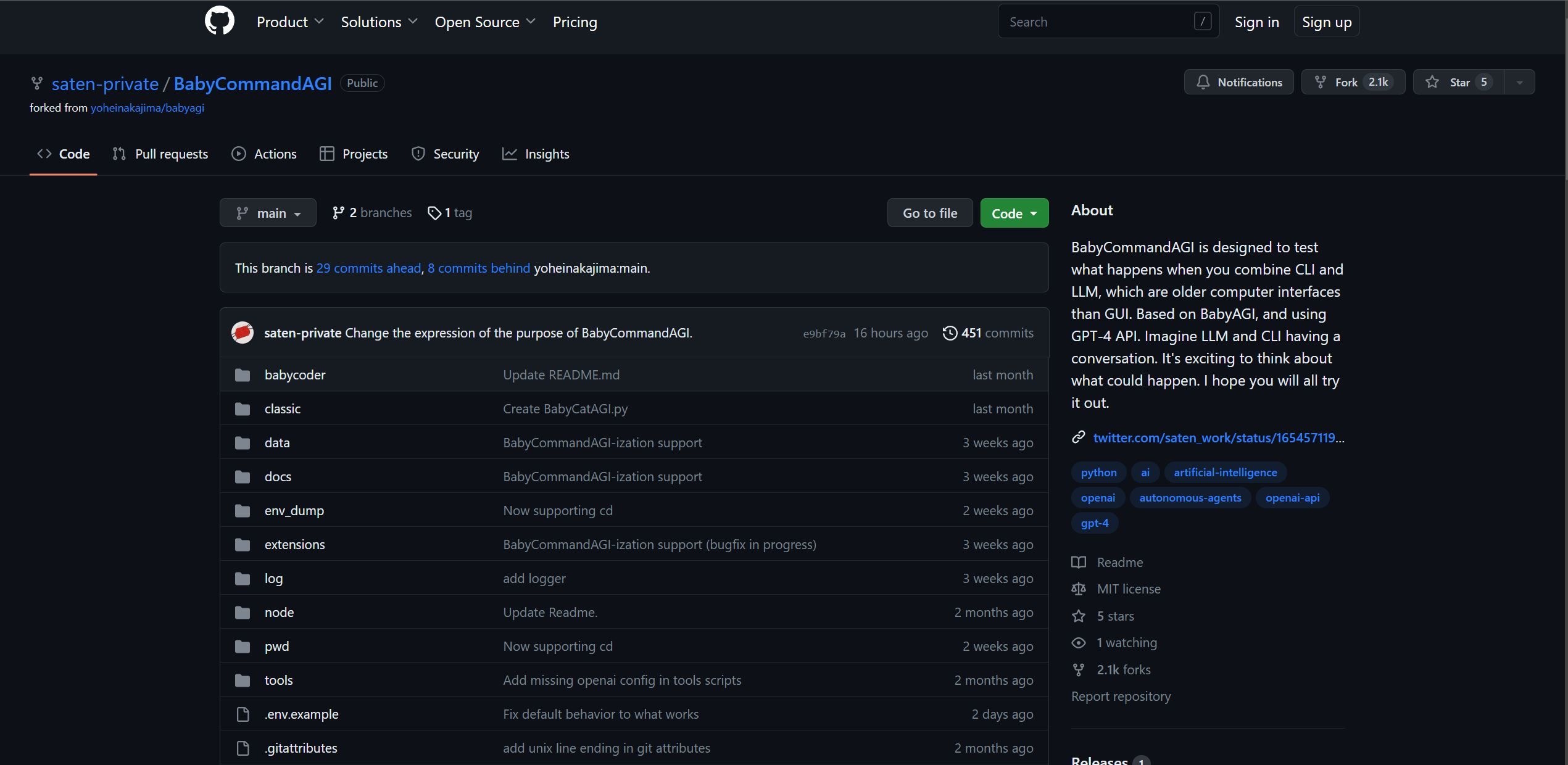Click the commit history clock icon
Viewport: 1568px width, 765px height.
[950, 333]
